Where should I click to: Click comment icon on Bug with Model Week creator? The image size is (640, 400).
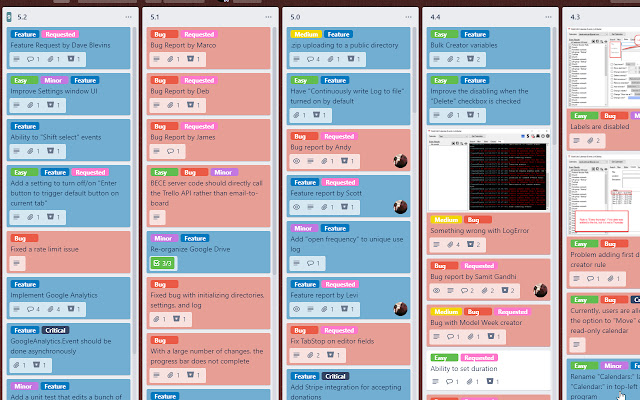[451, 337]
